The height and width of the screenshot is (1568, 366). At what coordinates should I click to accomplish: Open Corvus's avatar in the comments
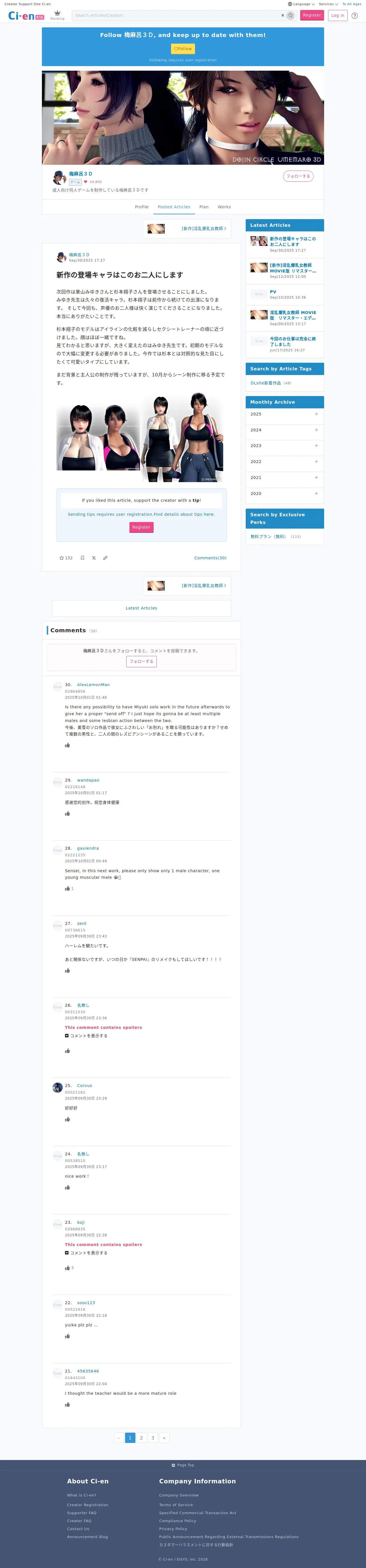coord(57,1087)
